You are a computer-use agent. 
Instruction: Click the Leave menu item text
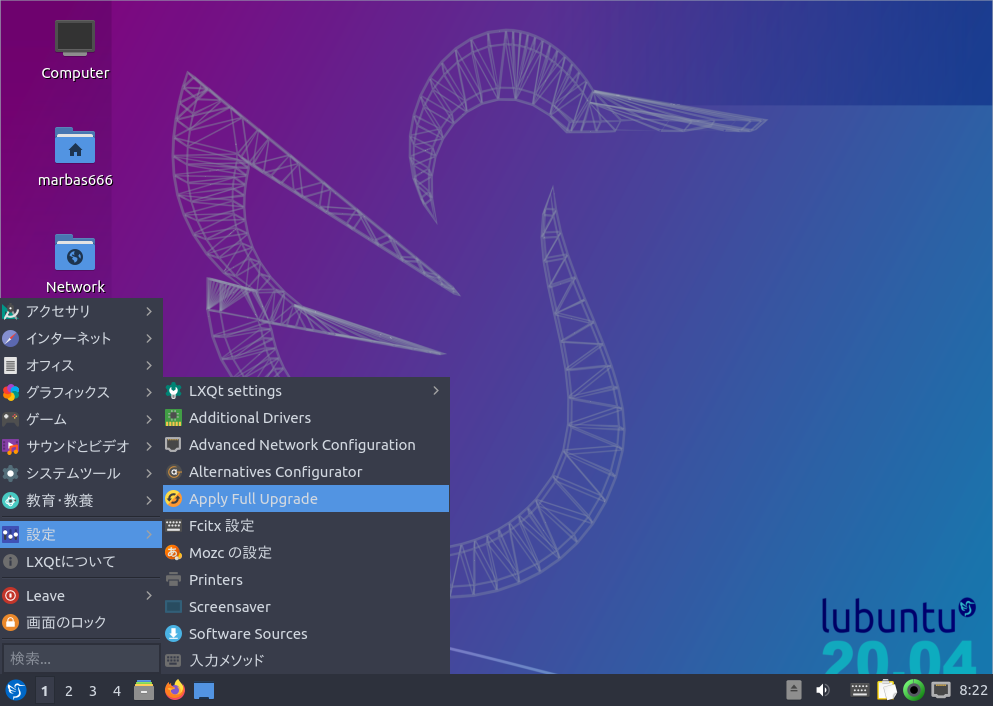(x=45, y=596)
